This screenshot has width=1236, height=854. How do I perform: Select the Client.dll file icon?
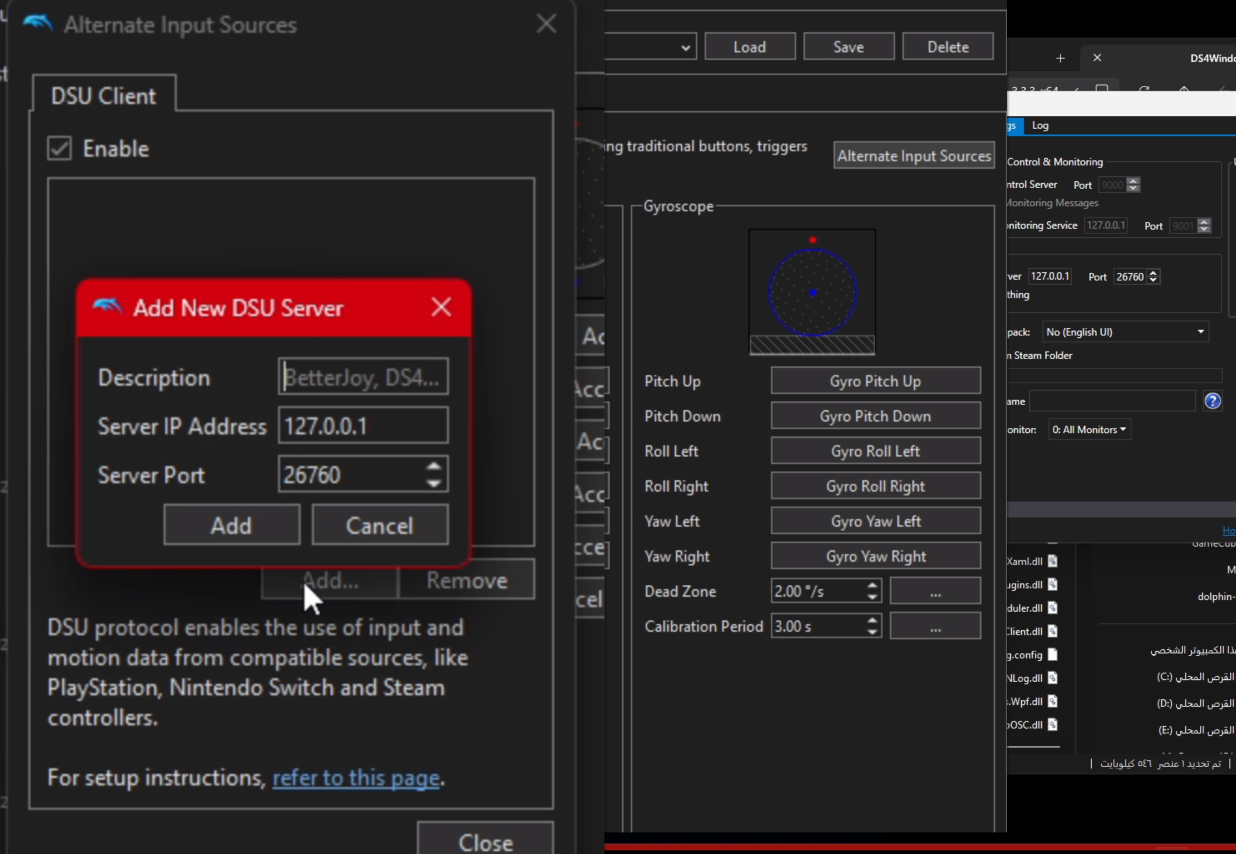coord(1053,631)
